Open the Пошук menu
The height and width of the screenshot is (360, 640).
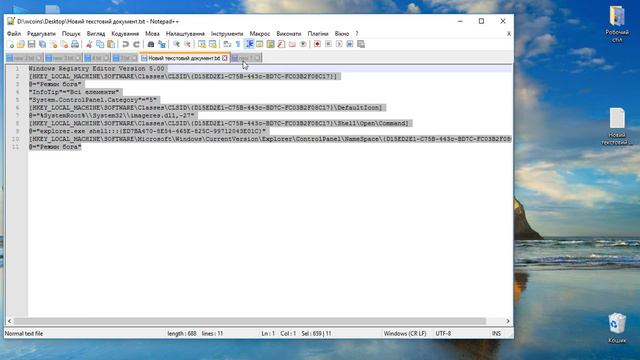[71, 33]
